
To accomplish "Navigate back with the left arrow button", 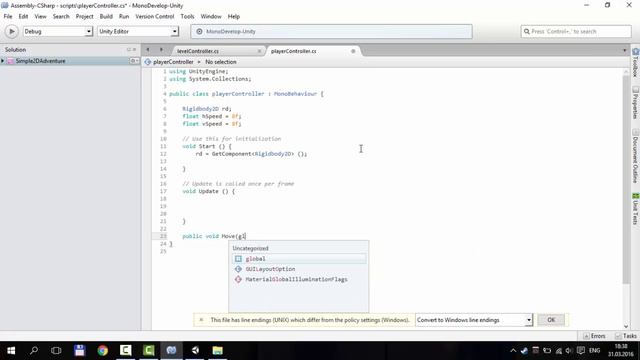I will 148,50.
